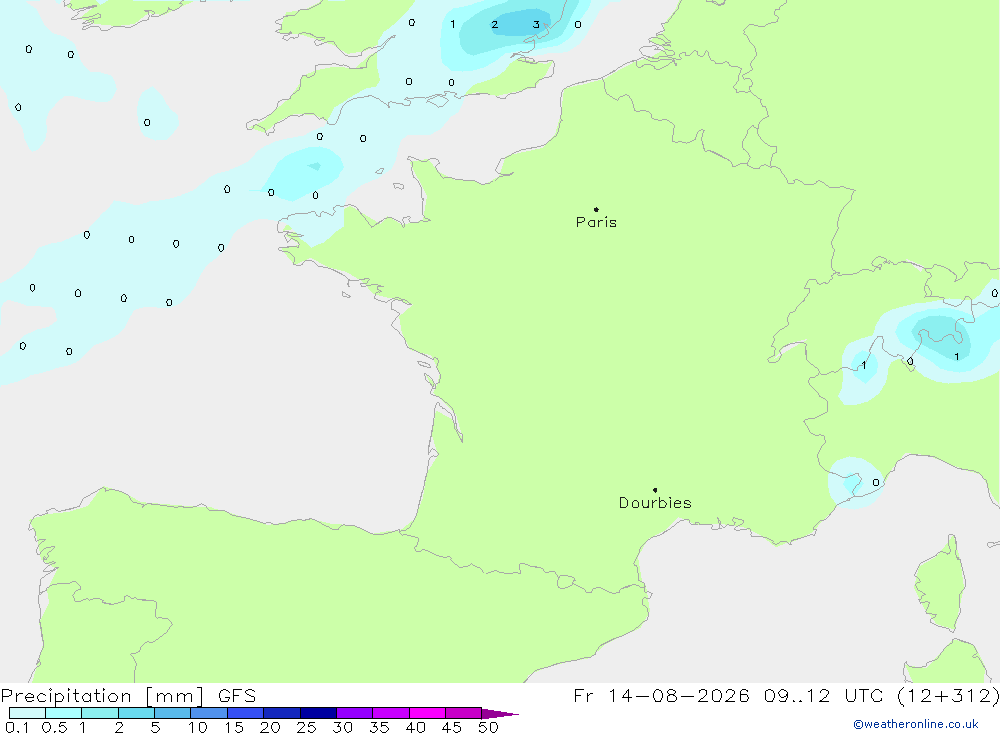Click the legend label 25
The height and width of the screenshot is (733, 1000).
(x=306, y=727)
